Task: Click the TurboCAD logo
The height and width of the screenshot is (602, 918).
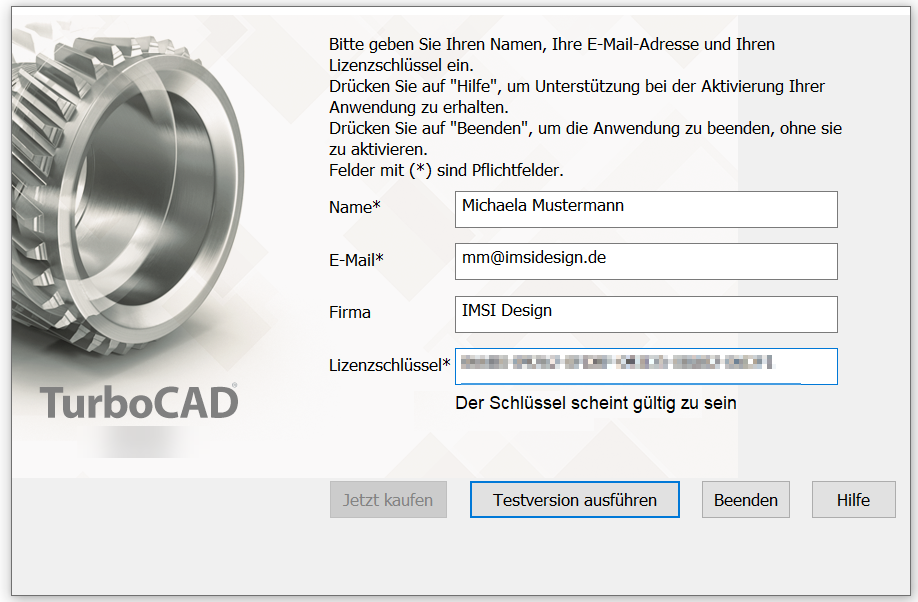Action: (139, 402)
